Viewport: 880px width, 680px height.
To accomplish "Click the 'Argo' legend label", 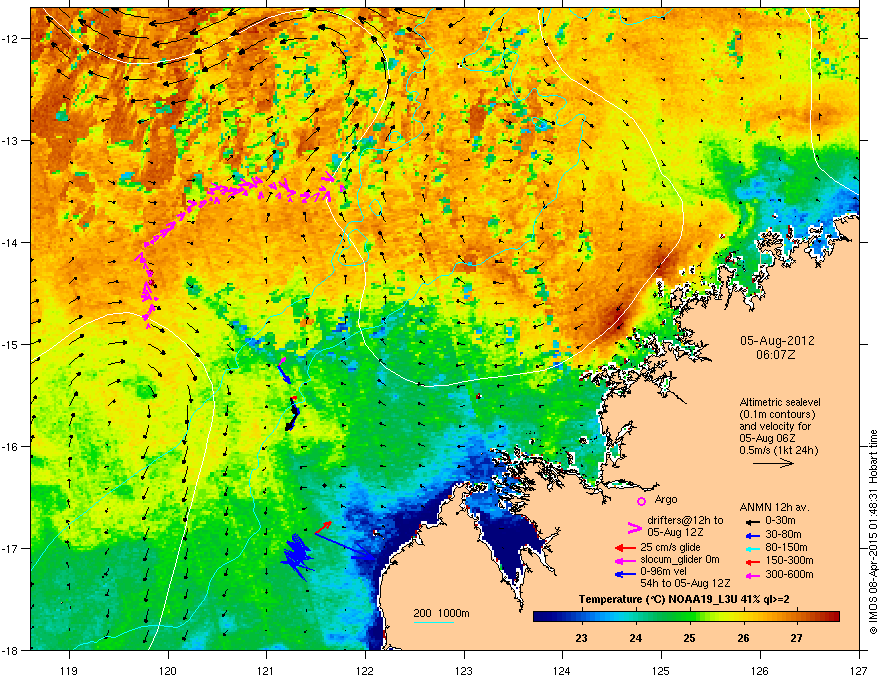I will coord(666,499).
